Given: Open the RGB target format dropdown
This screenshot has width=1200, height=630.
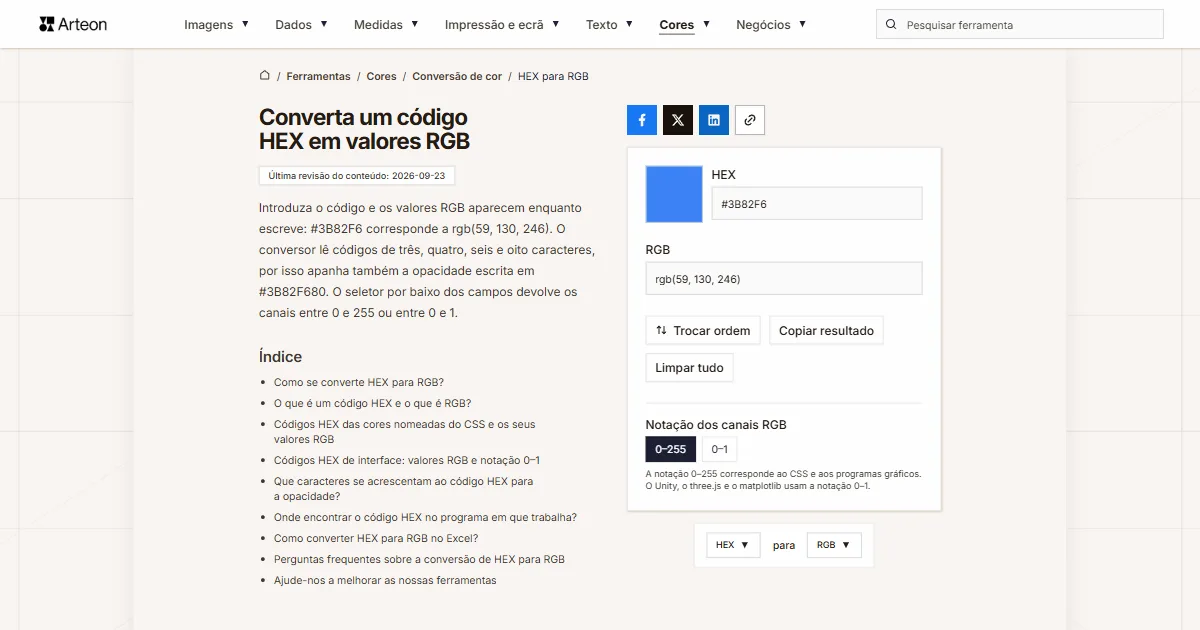Looking at the screenshot, I should click(x=834, y=545).
